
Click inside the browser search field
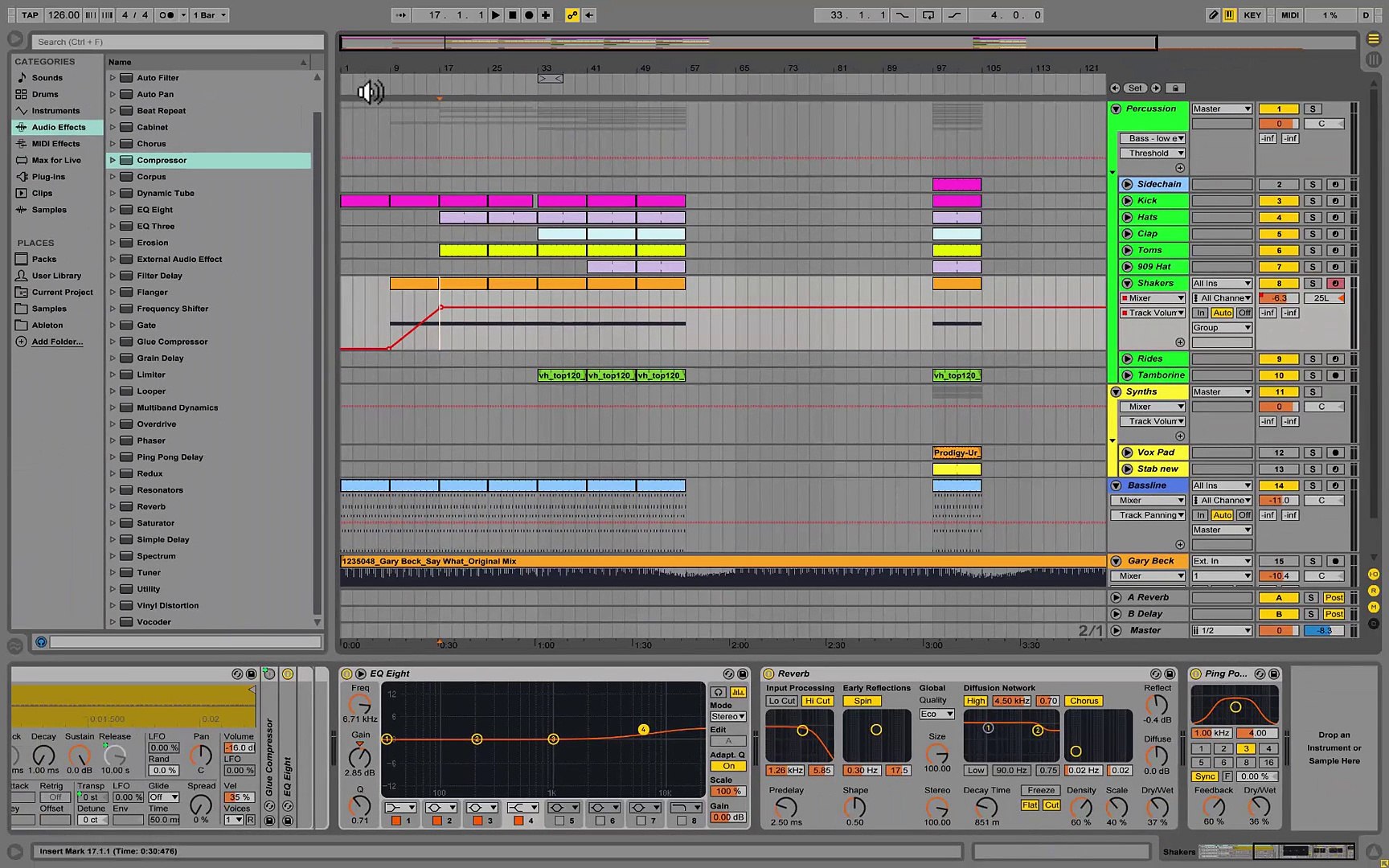178,42
